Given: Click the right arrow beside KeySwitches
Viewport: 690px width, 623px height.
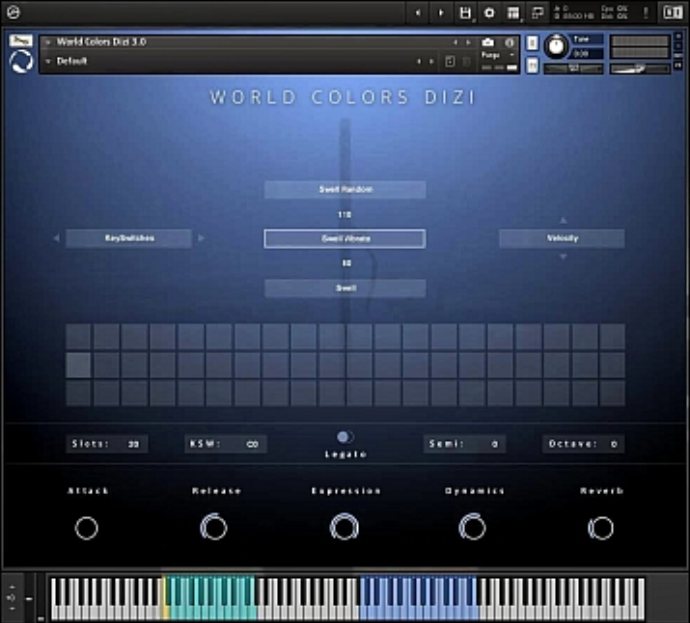Looking at the screenshot, I should (x=201, y=238).
